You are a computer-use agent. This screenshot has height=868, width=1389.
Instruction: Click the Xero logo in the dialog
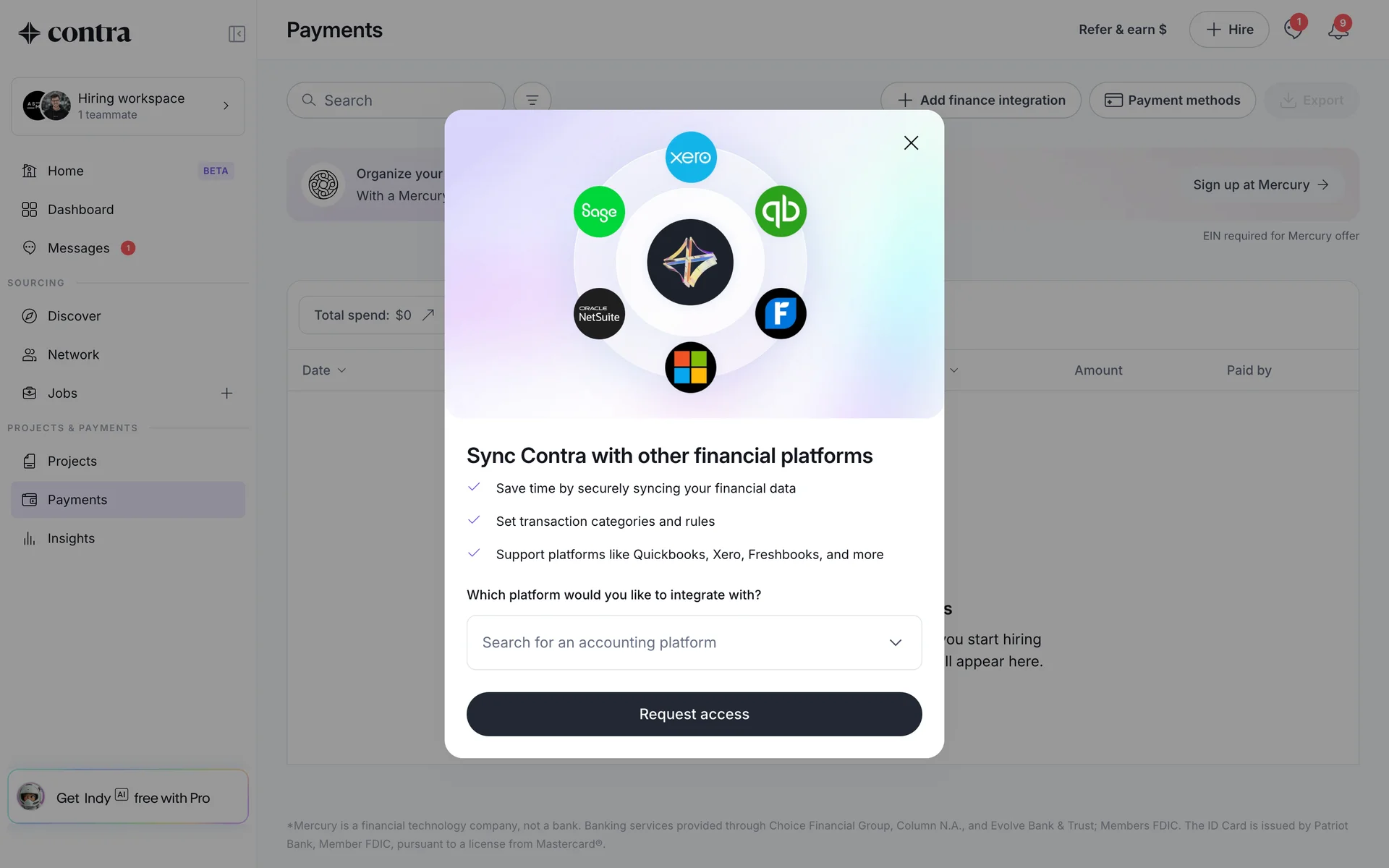[691, 157]
